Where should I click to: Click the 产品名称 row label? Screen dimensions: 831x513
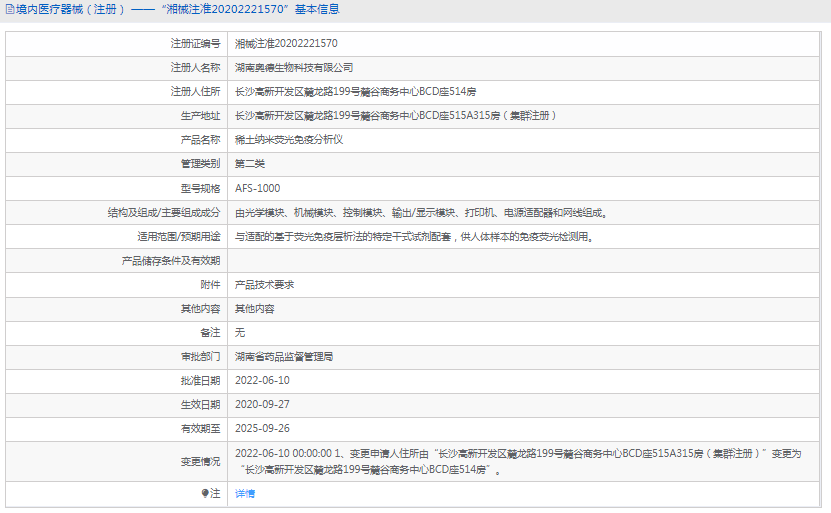200,139
